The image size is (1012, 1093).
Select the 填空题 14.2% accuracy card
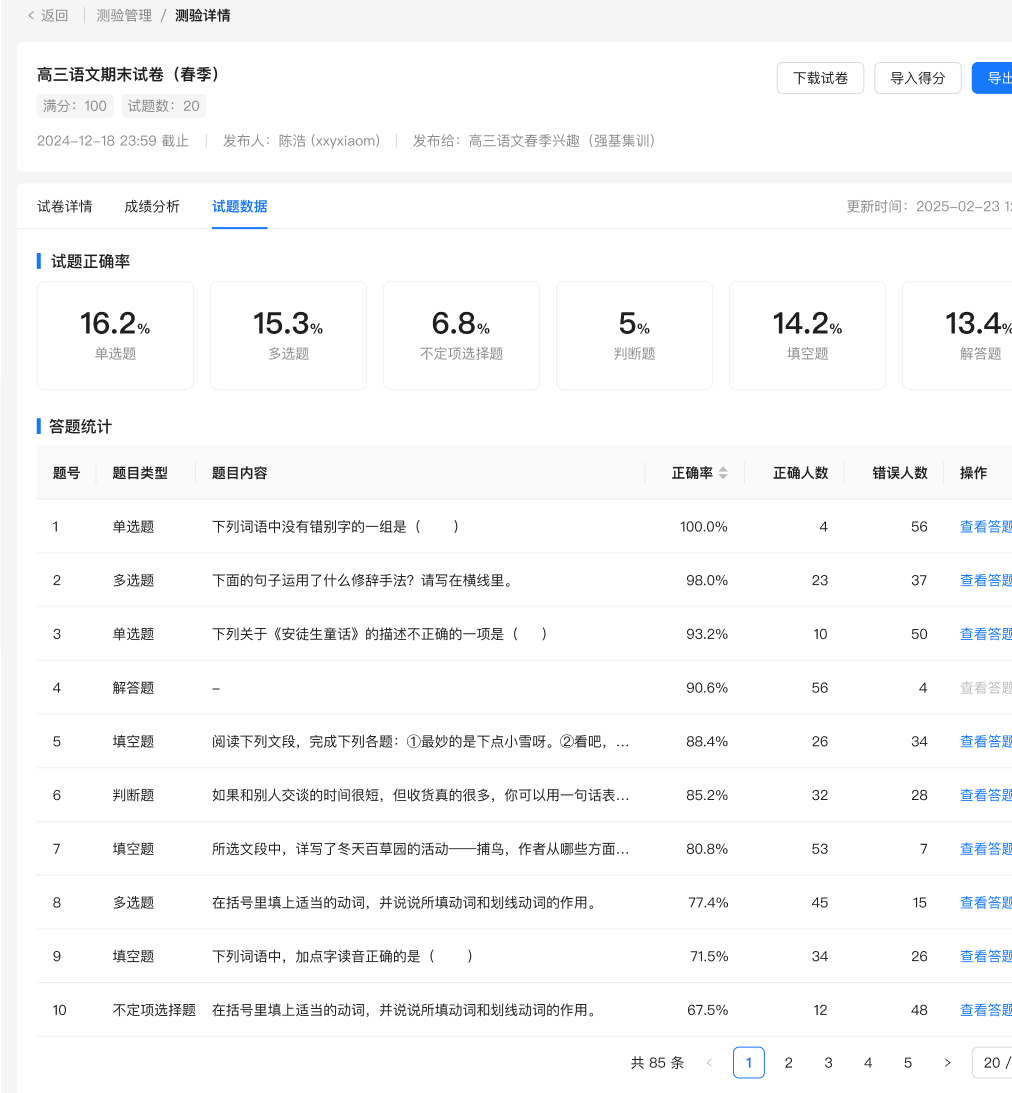[x=807, y=335]
